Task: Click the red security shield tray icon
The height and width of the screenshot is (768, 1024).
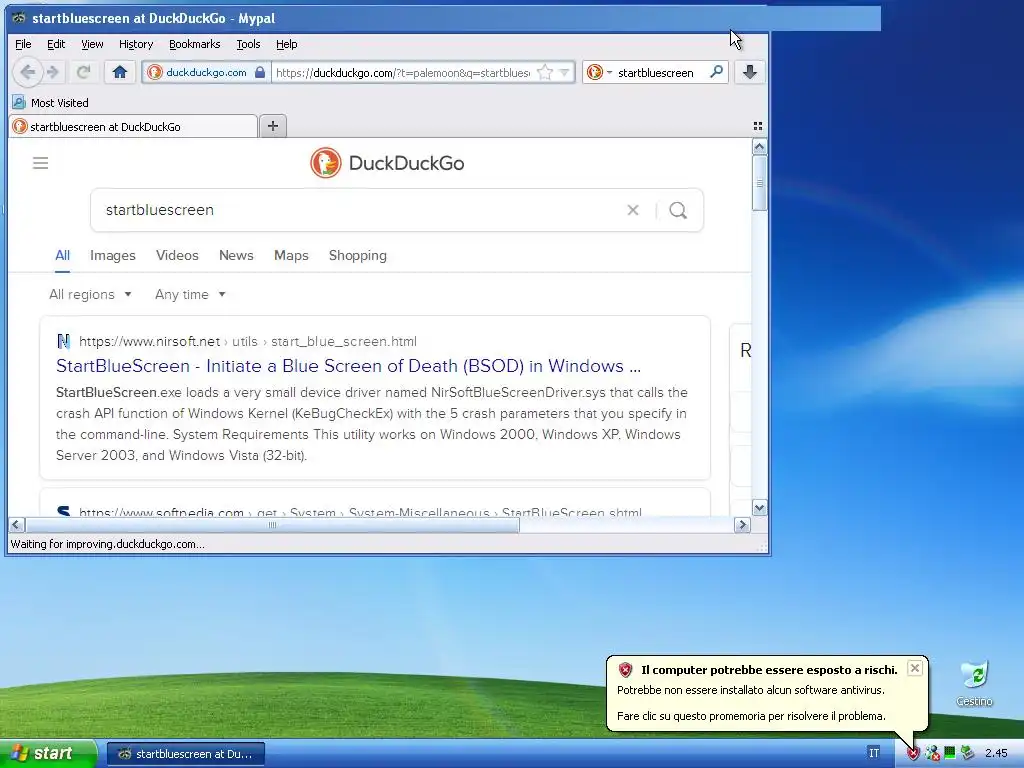Action: [912, 754]
